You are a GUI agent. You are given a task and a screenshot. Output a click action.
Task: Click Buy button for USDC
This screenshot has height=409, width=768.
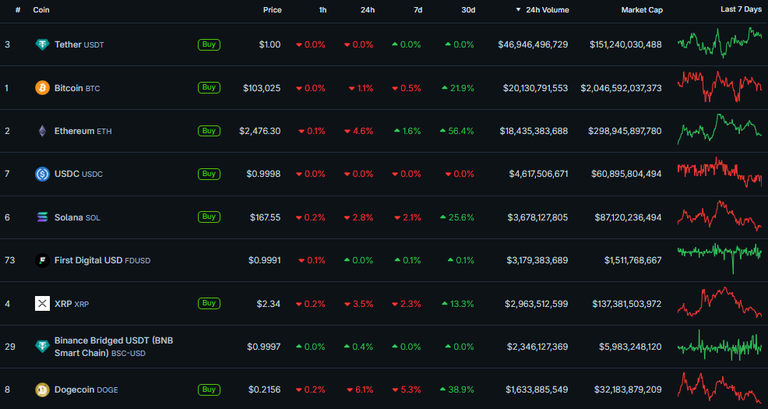coord(209,174)
